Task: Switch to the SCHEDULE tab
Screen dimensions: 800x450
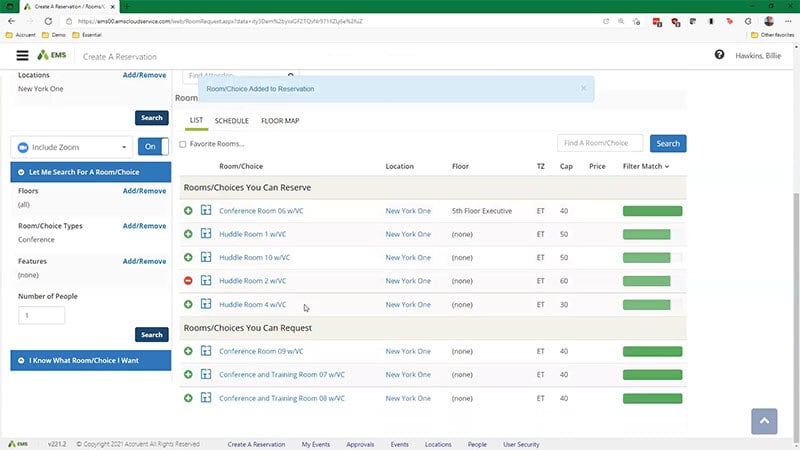Action: click(x=232, y=121)
